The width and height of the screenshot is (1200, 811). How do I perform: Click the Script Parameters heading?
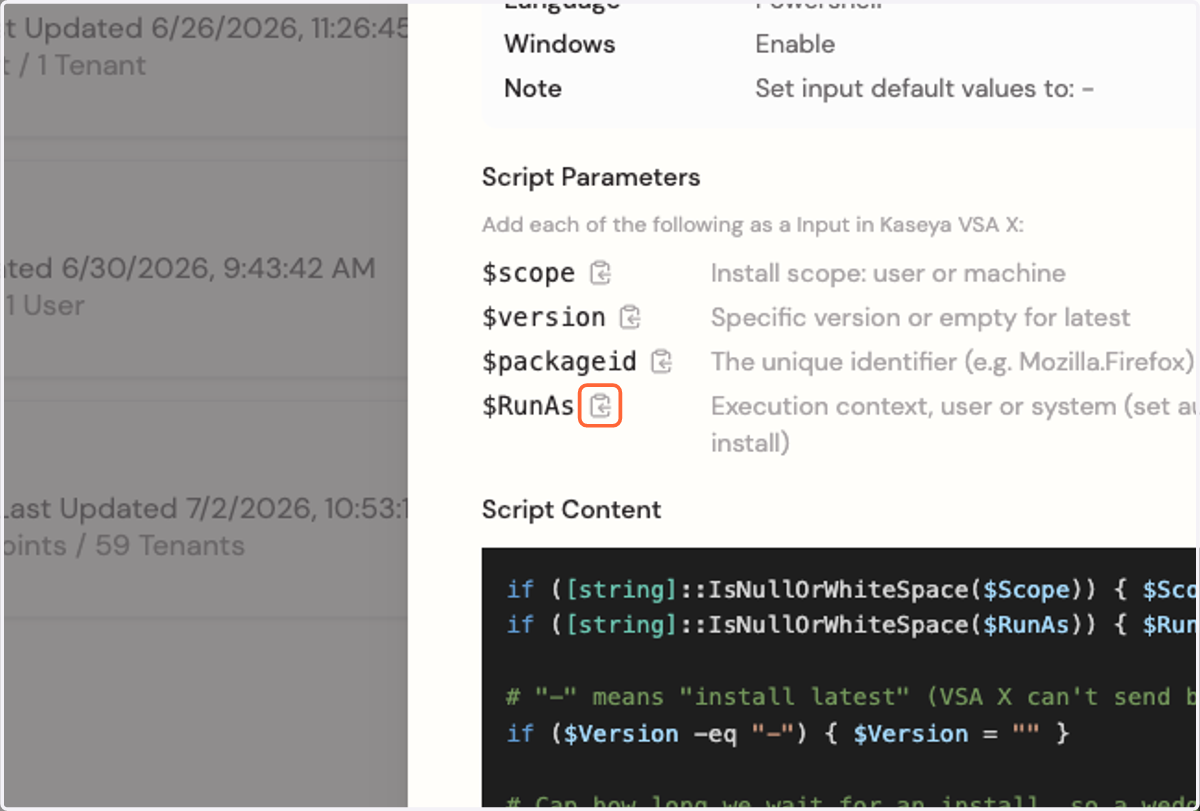click(591, 178)
